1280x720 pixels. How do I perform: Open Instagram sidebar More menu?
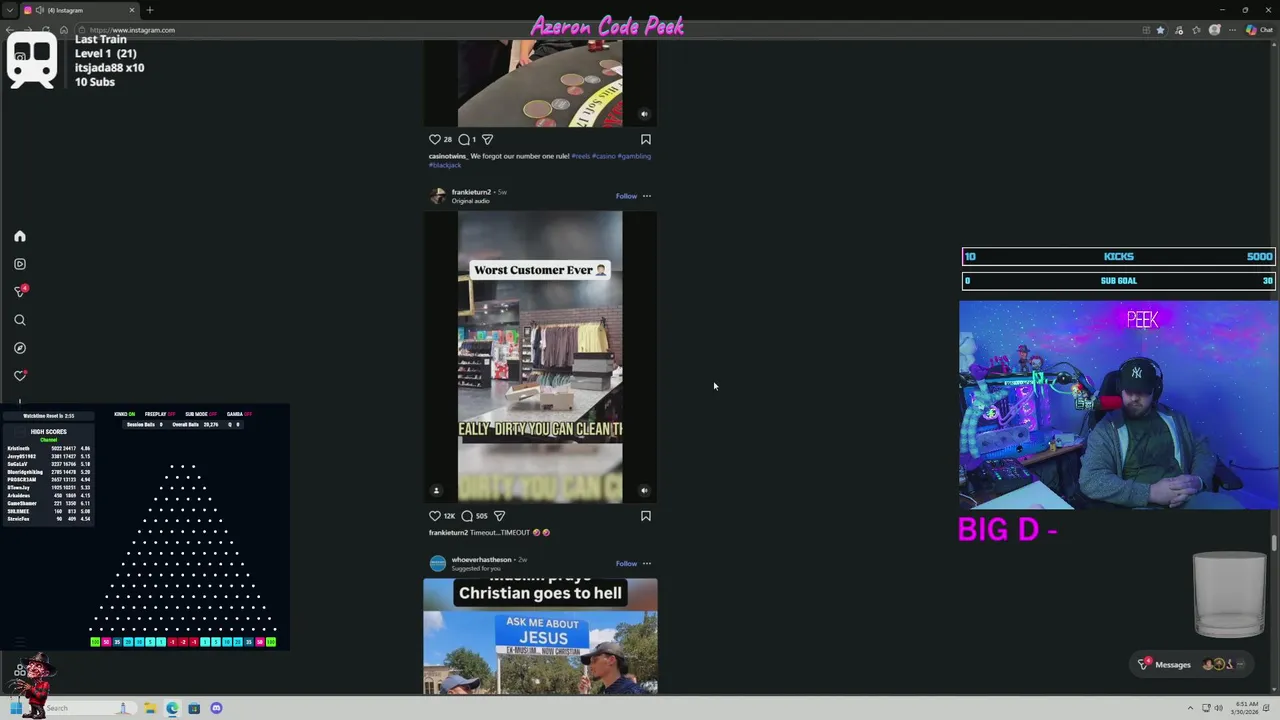(20, 642)
